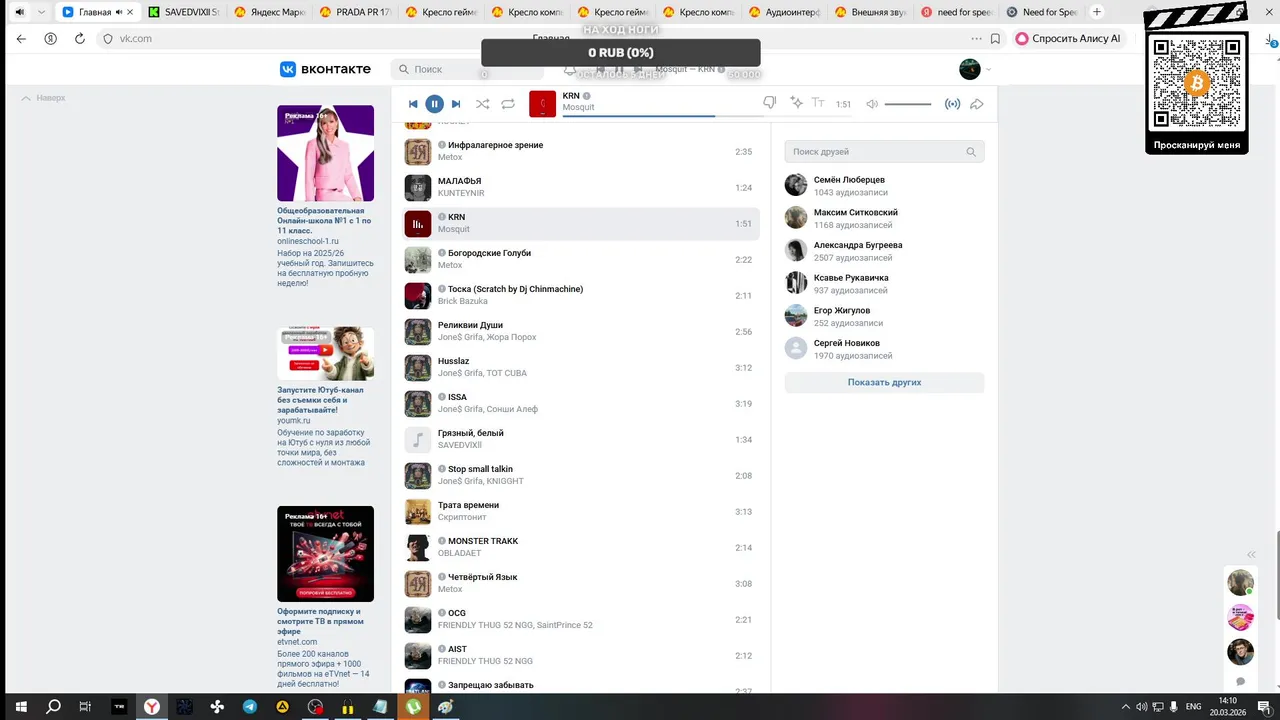The image size is (1280, 720).
Task: Focus the Поиск search field
Action: click(x=467, y=69)
